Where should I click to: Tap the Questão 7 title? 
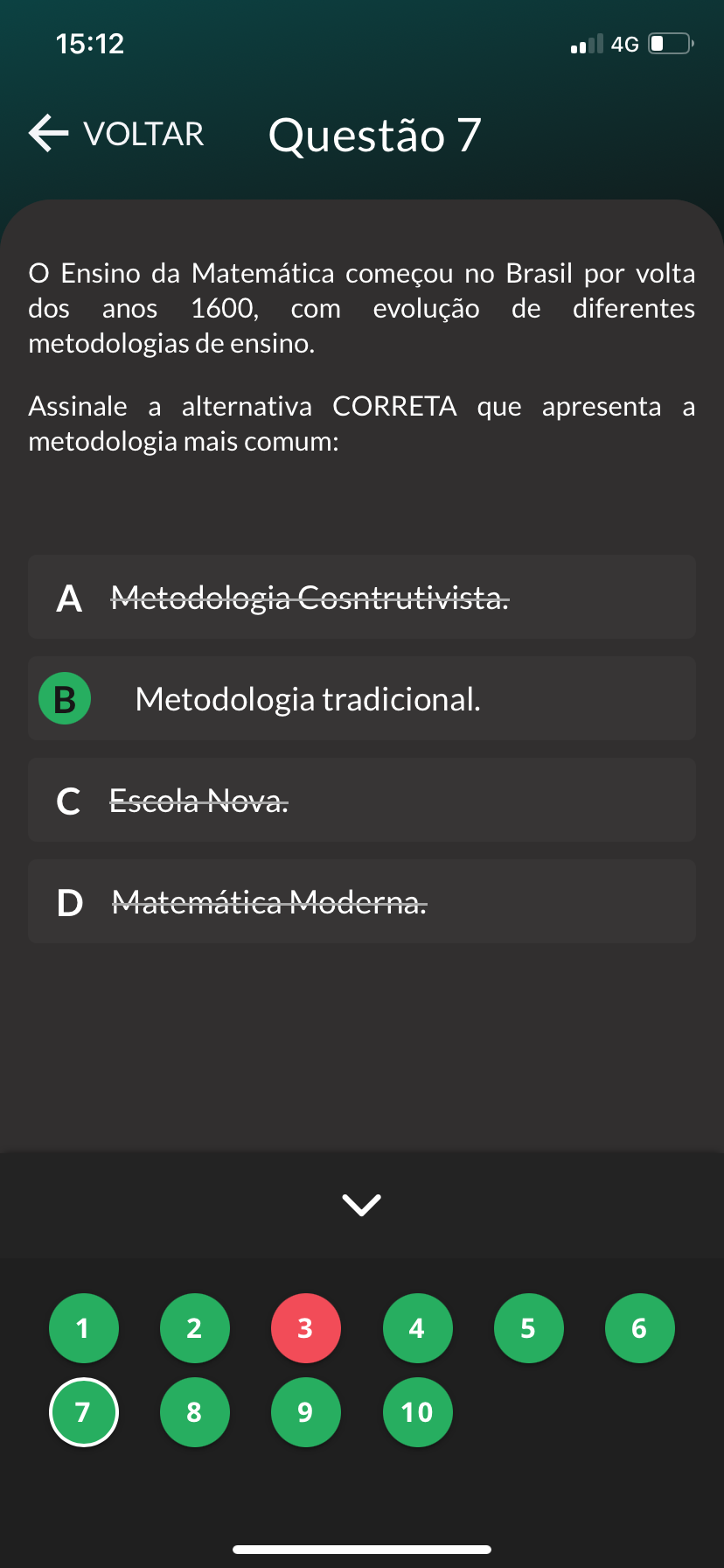click(374, 136)
